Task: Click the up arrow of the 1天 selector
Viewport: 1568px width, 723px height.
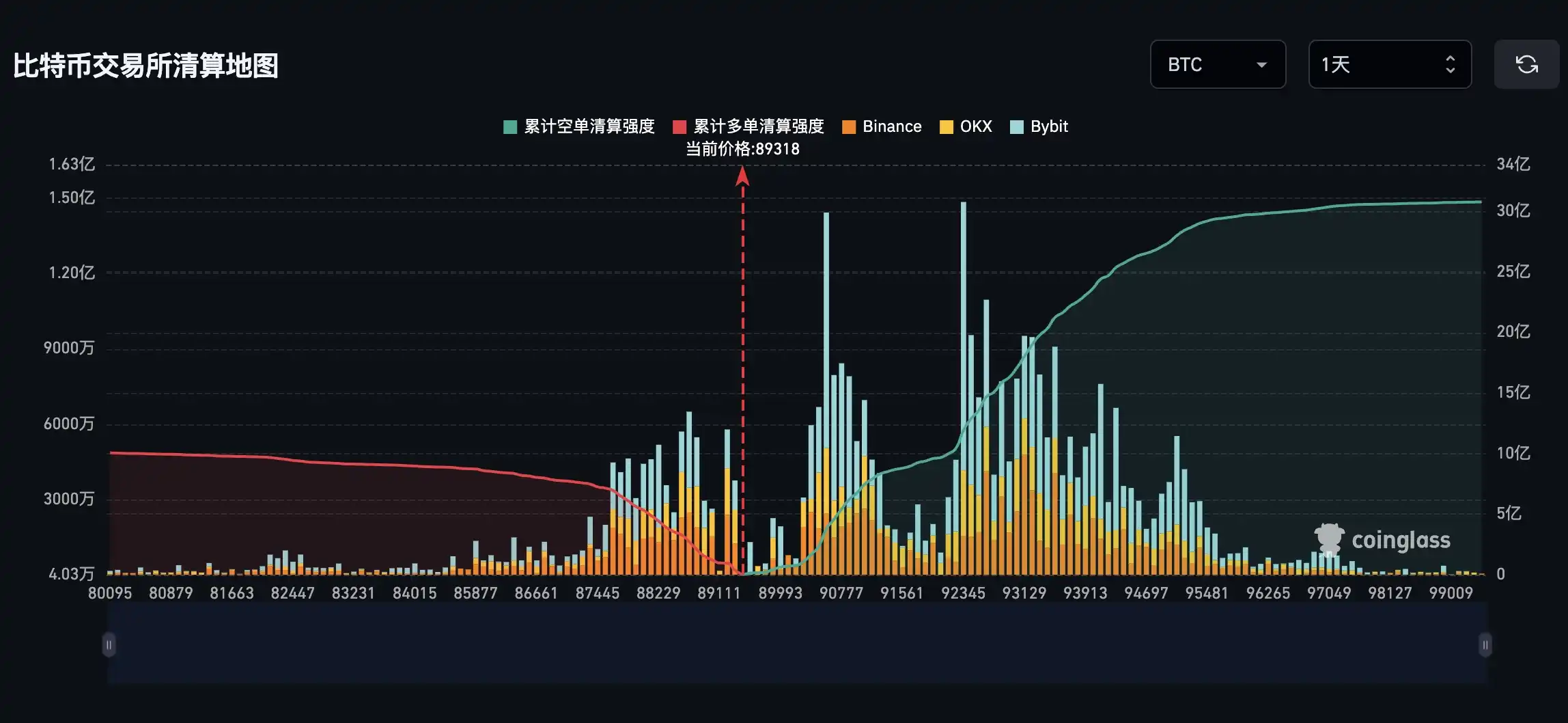Action: click(1451, 57)
